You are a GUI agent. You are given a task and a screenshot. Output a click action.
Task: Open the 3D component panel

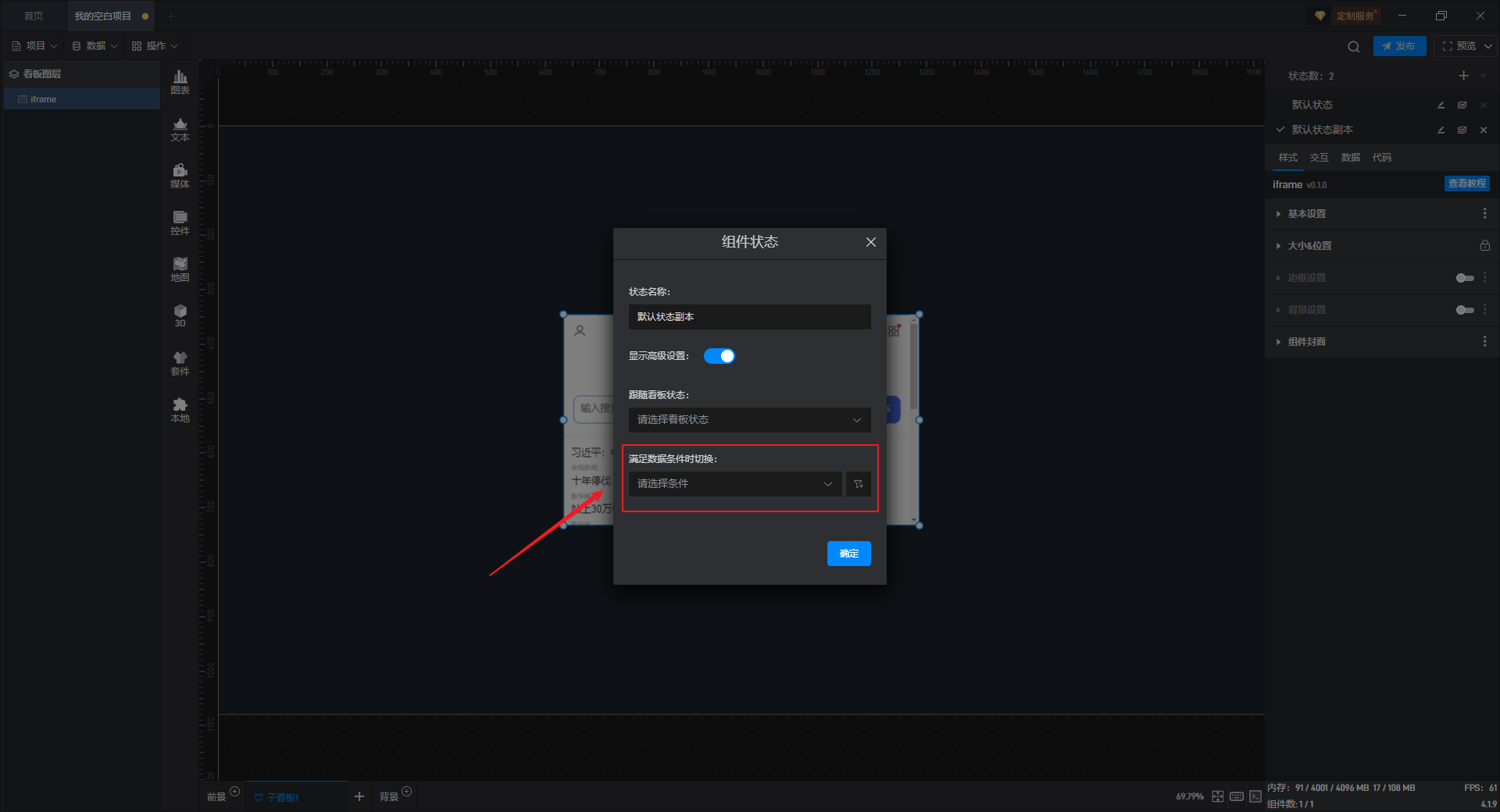[180, 315]
